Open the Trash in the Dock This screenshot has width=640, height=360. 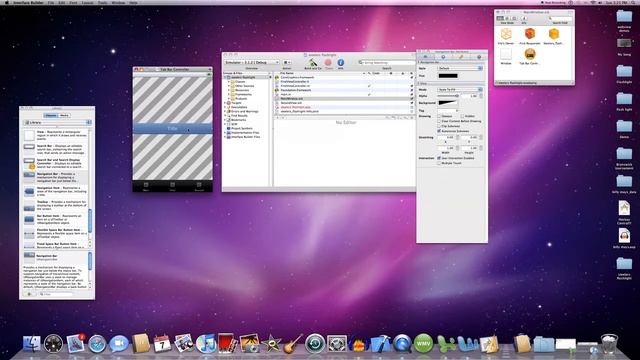click(609, 344)
